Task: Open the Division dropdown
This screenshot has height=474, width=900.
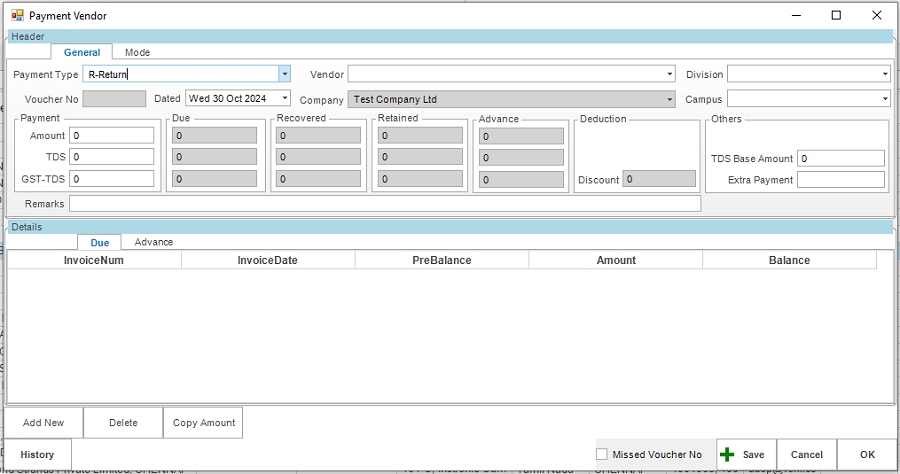Action: pyautogui.click(x=885, y=74)
